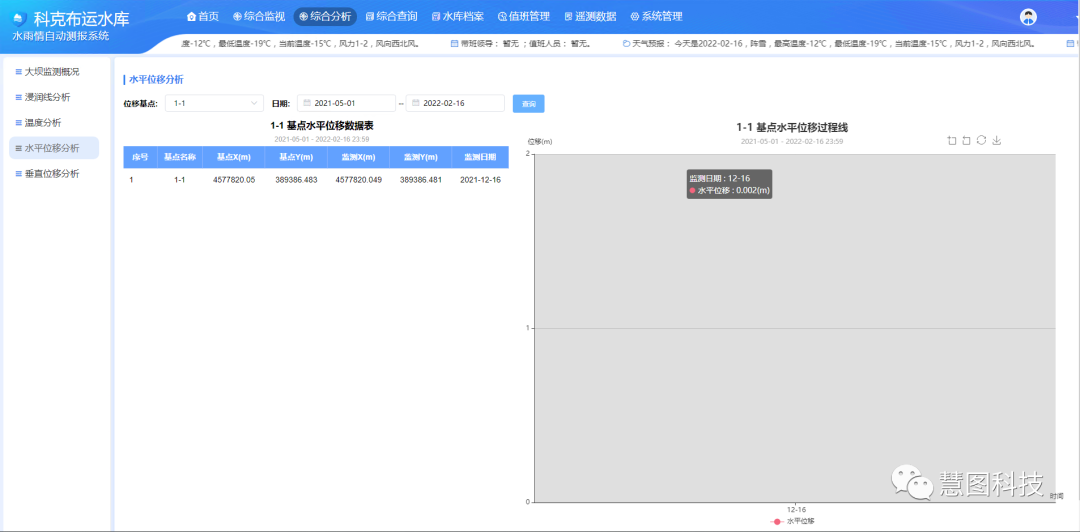Go to 首页 in top navigation
The width and height of the screenshot is (1080, 532).
(x=203, y=17)
